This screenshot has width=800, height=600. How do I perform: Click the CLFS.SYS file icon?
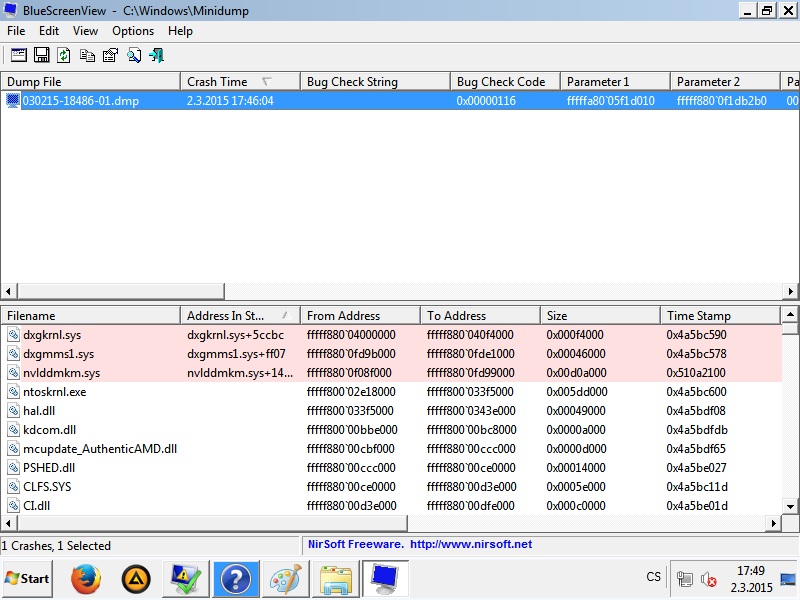(x=14, y=486)
